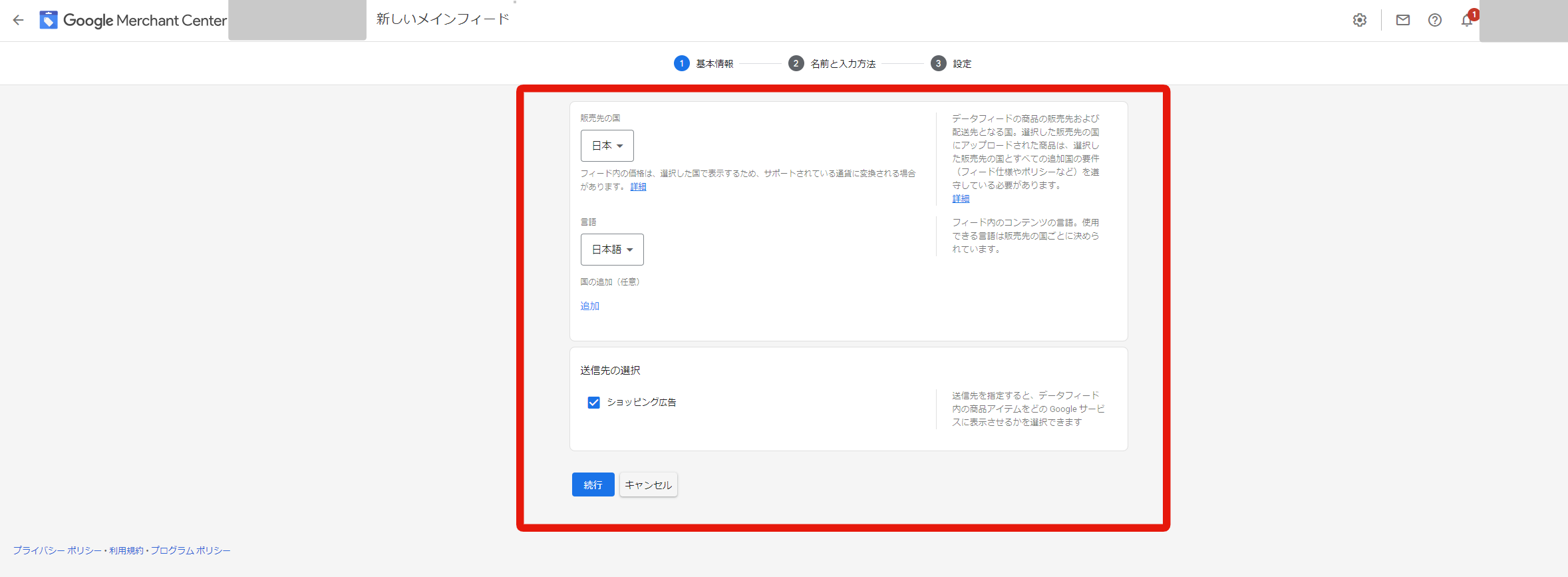Open the settings gear icon

[x=1360, y=20]
